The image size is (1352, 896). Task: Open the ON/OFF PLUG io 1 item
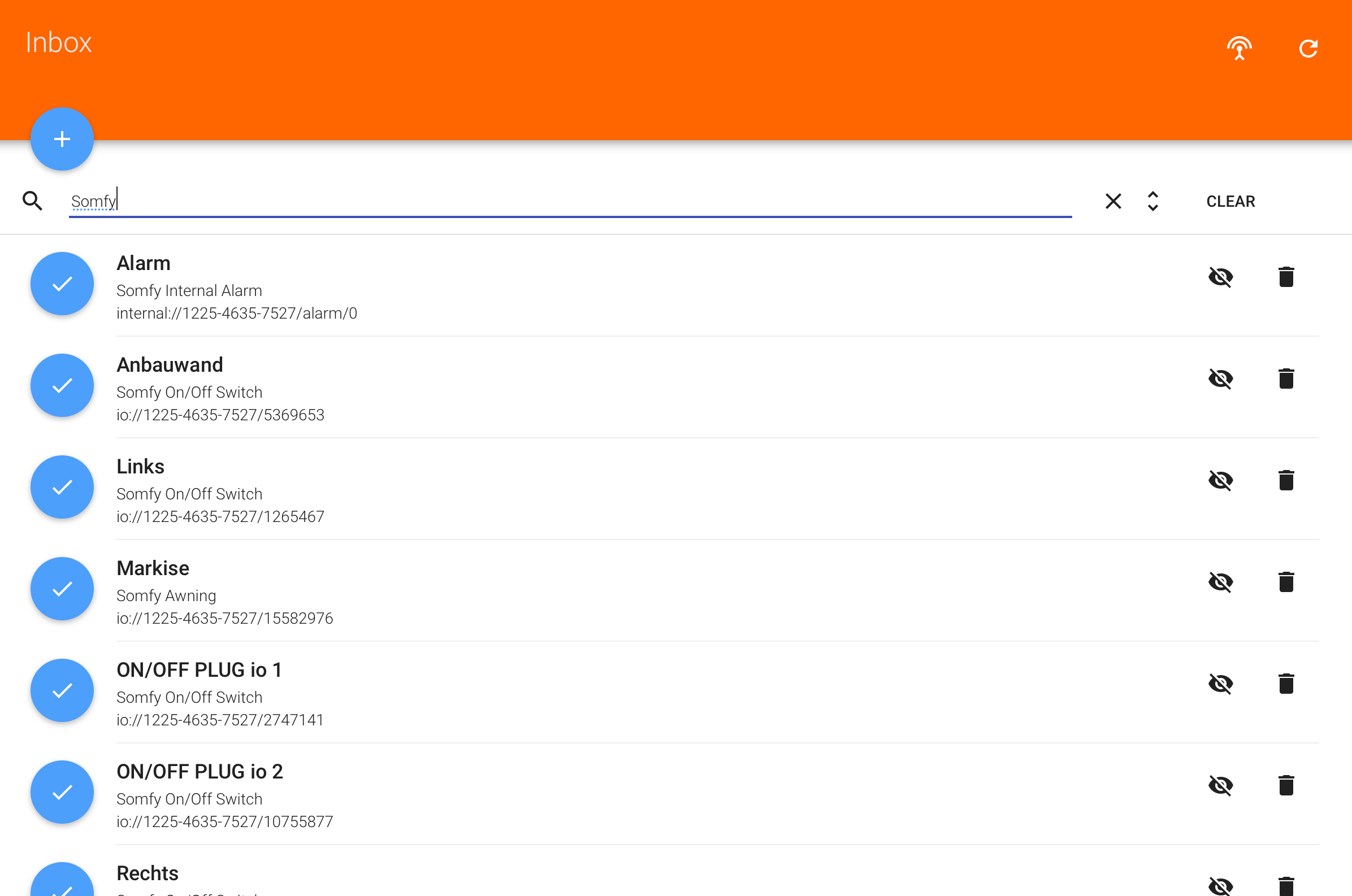[x=199, y=670]
